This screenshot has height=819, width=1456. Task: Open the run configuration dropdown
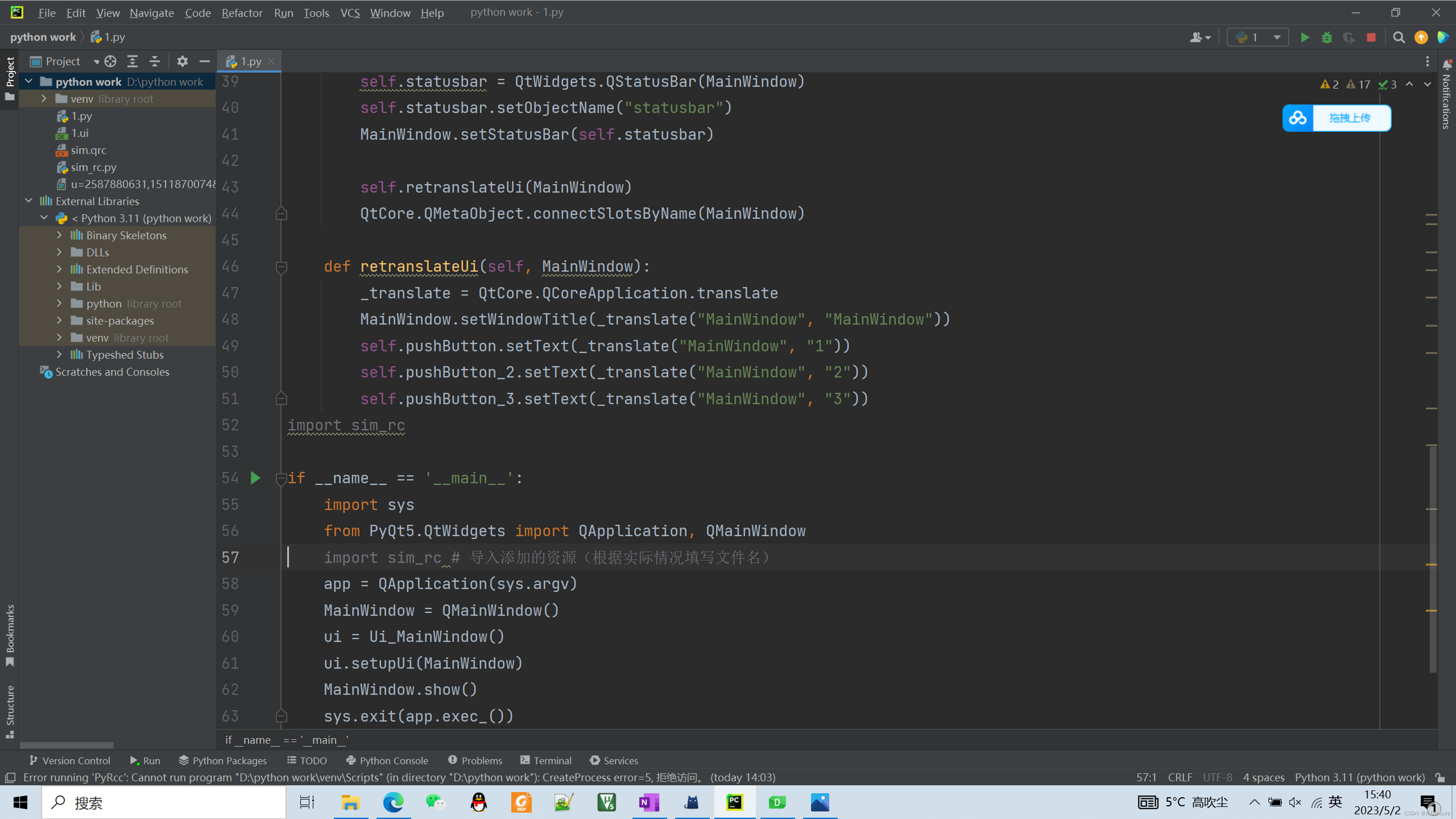(1258, 37)
